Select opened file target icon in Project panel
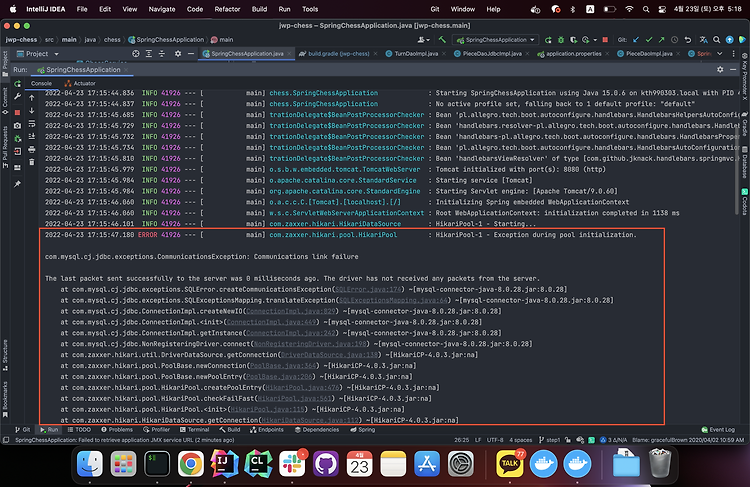This screenshot has width=750, height=487. click(x=136, y=54)
